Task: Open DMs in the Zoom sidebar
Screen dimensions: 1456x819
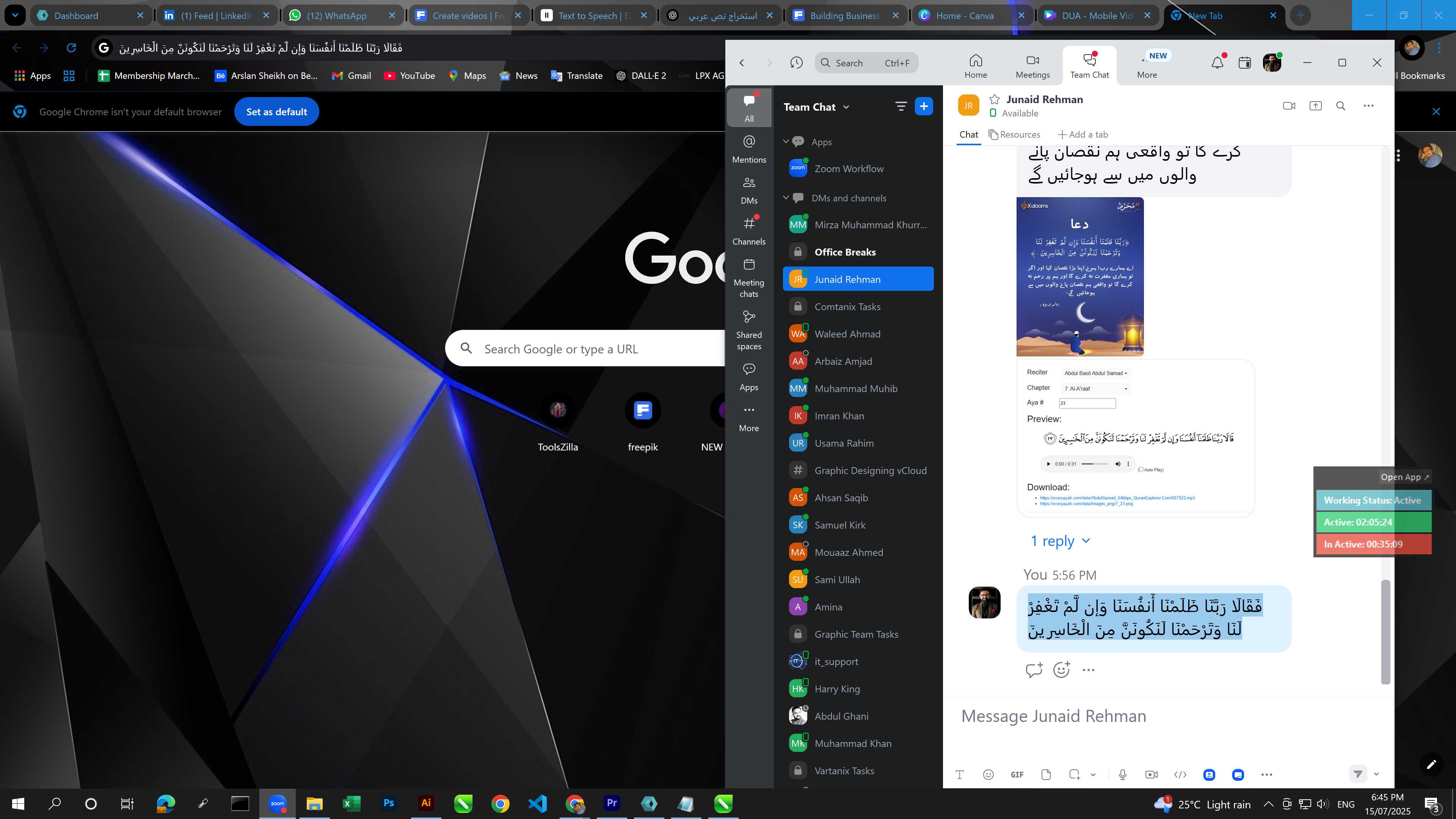Action: coord(749,190)
